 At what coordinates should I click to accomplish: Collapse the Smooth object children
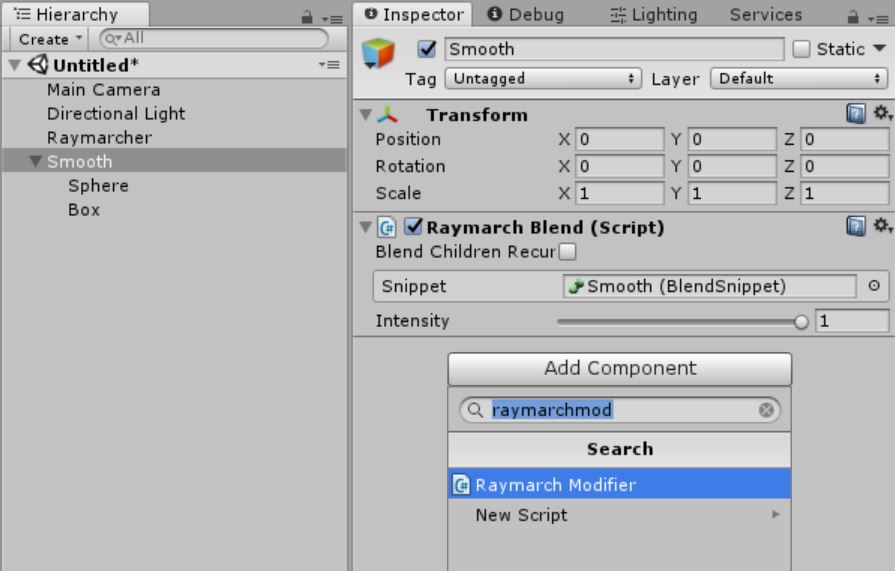35,162
